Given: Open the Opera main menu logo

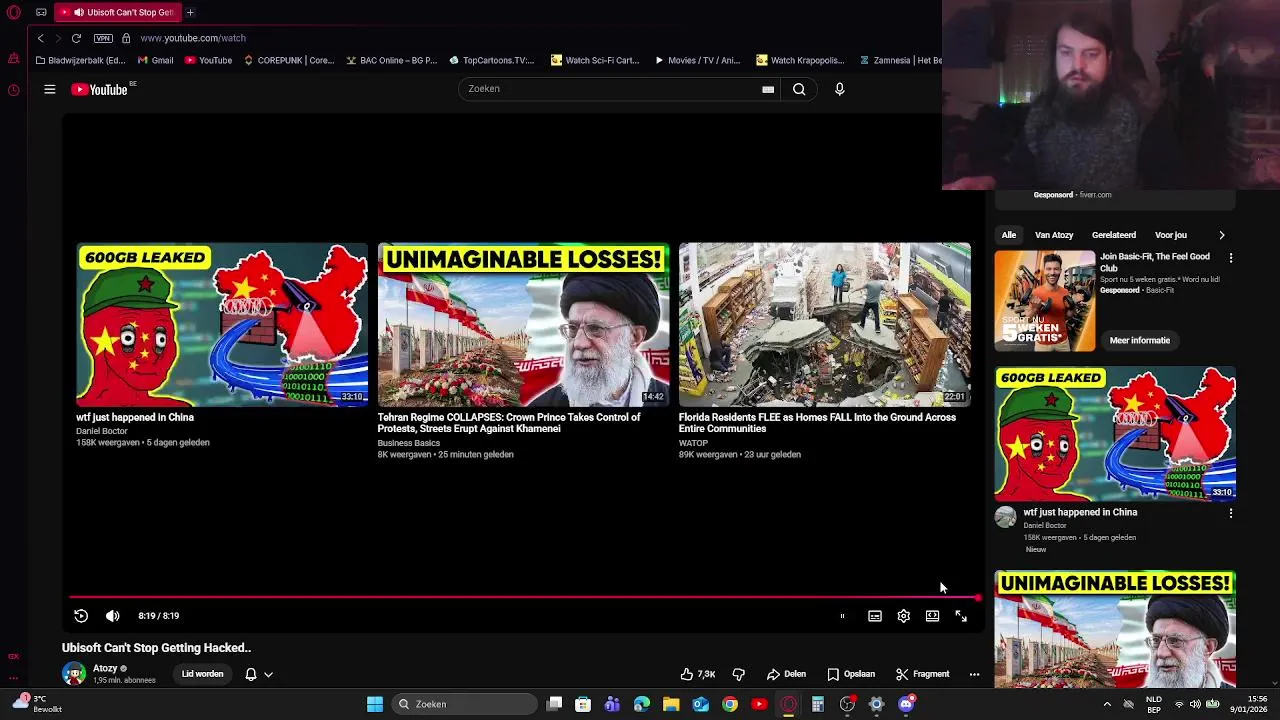Looking at the screenshot, I should (x=13, y=12).
